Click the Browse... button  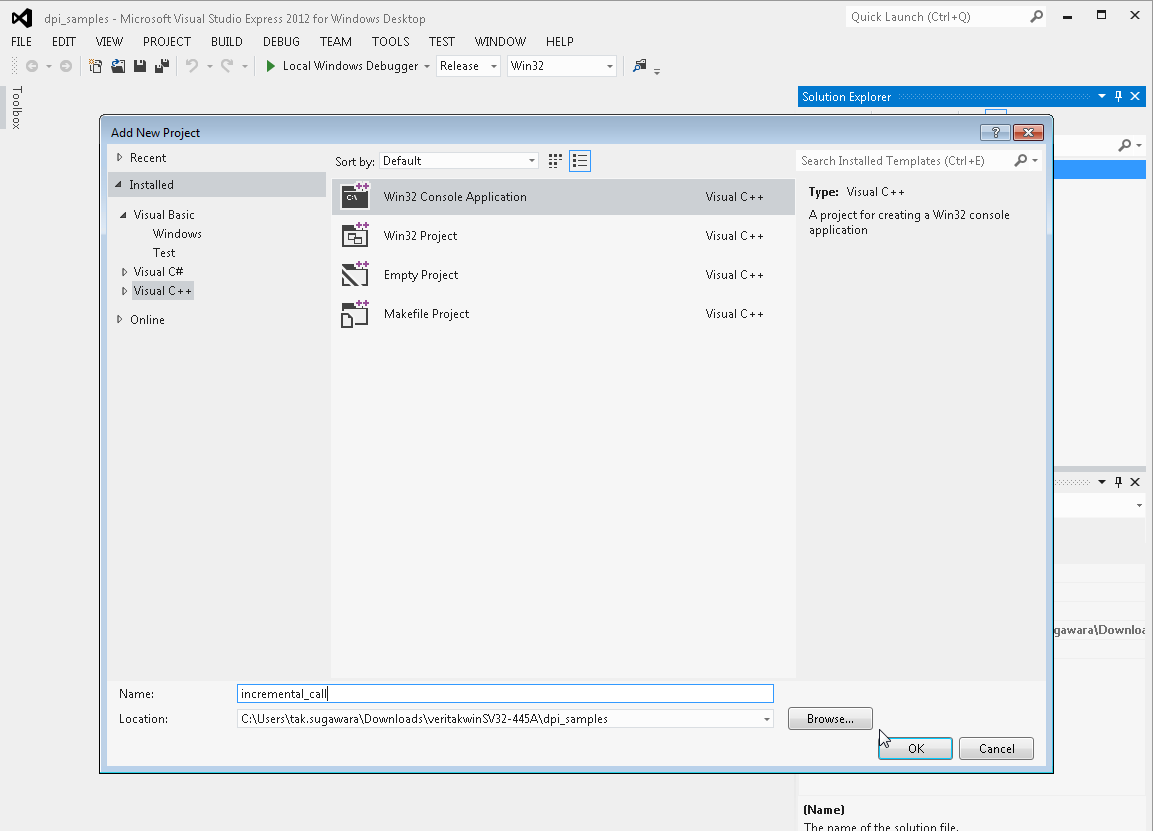(830, 719)
